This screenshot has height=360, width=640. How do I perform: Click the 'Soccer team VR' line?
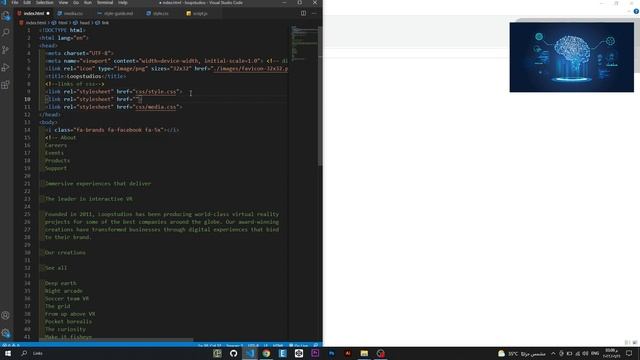pos(67,299)
